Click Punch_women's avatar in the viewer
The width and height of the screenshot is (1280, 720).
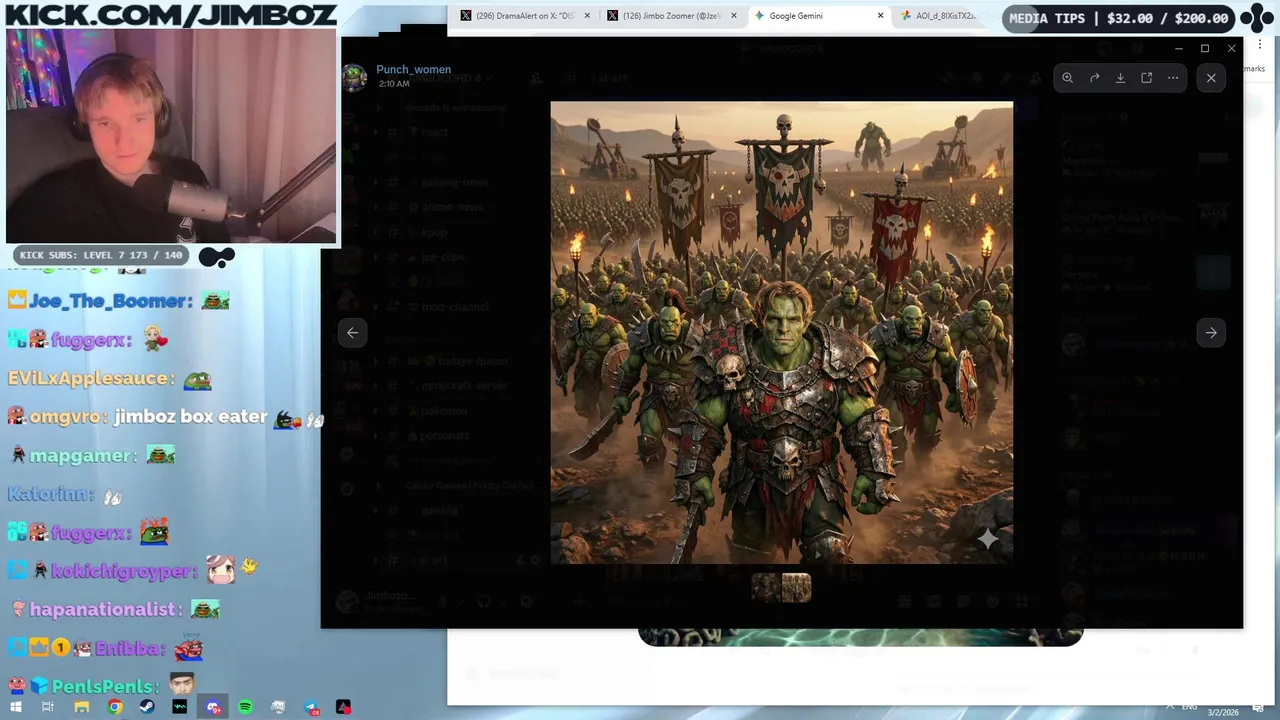pyautogui.click(x=354, y=77)
